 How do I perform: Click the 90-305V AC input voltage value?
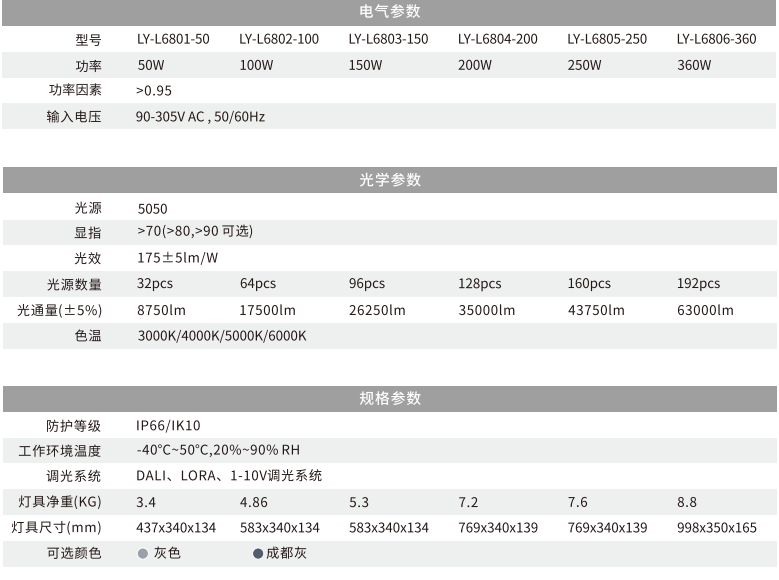click(200, 116)
